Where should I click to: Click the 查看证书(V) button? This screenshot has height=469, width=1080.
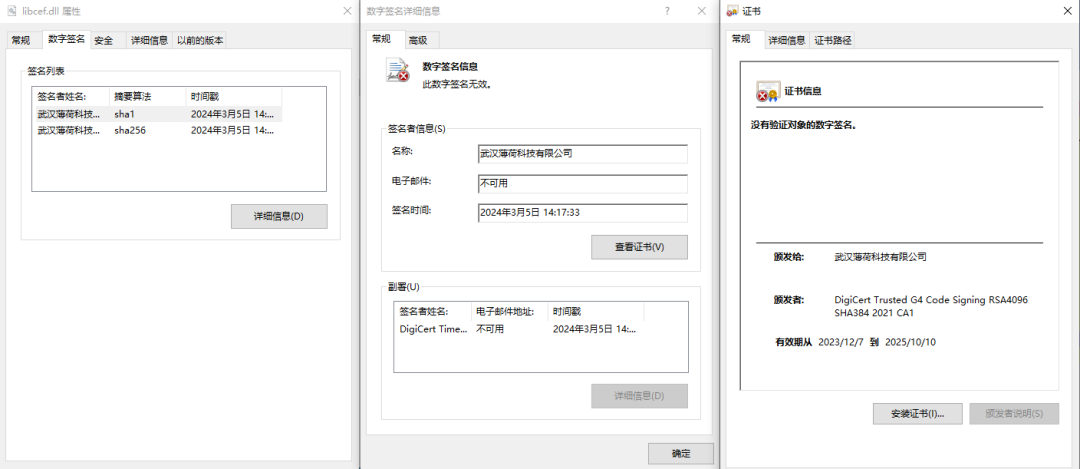click(x=639, y=247)
